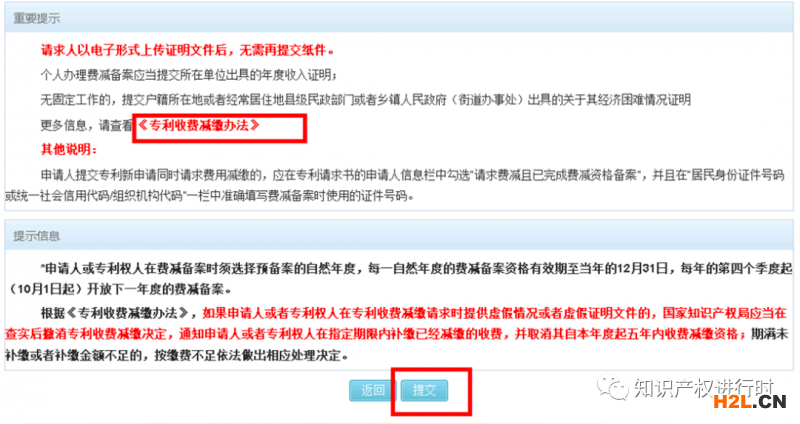Click 根据《专利收费减缴办法》 in lower panel
Viewport: 800px width, 424px height.
119,313
